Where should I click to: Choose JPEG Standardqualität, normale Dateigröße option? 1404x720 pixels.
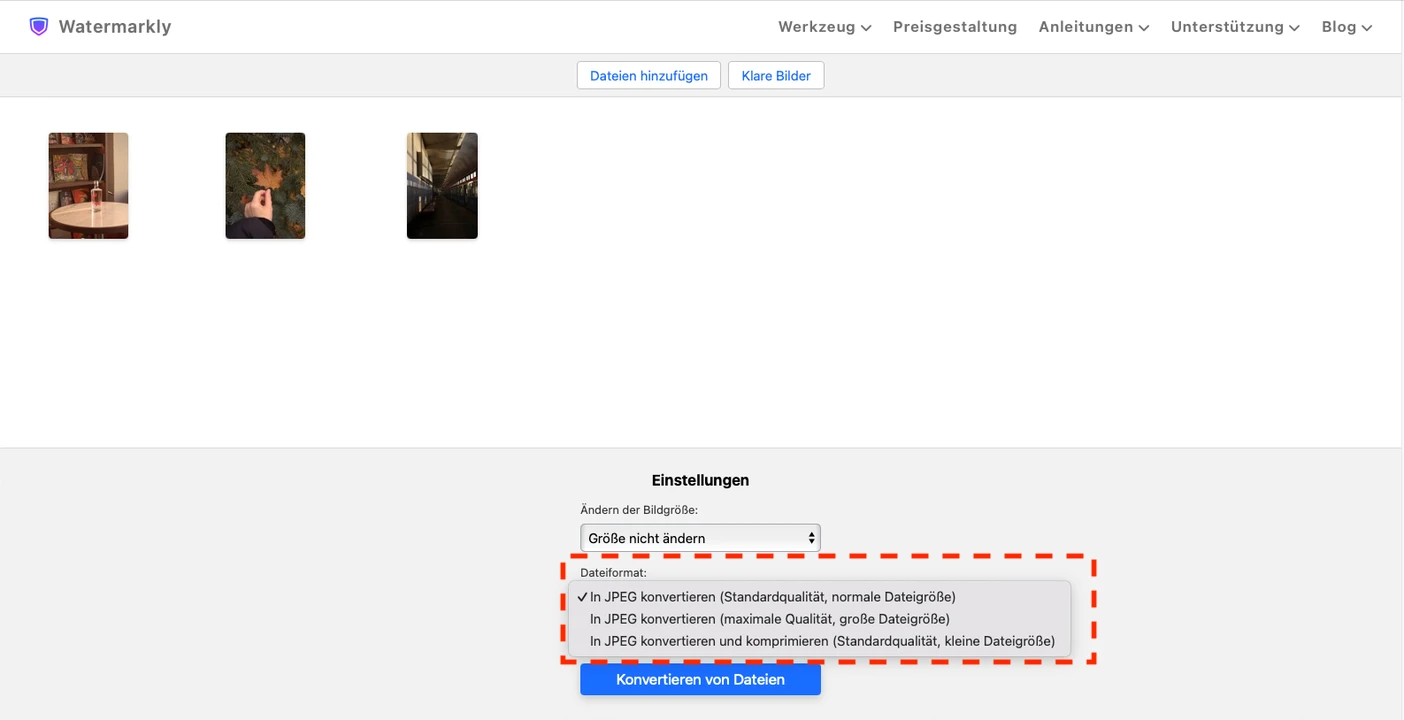tap(772, 597)
